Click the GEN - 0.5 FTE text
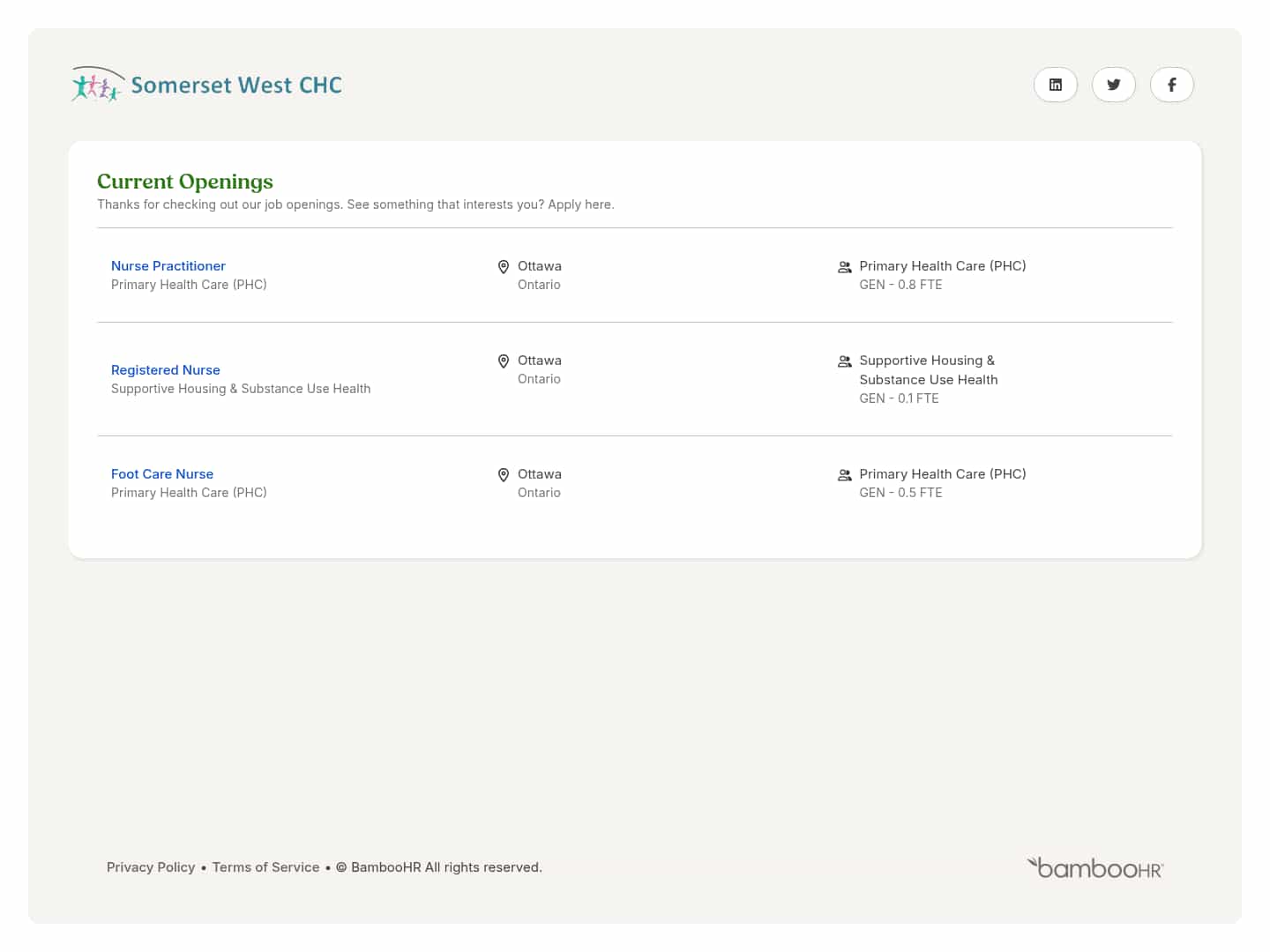The width and height of the screenshot is (1270, 952). click(900, 493)
